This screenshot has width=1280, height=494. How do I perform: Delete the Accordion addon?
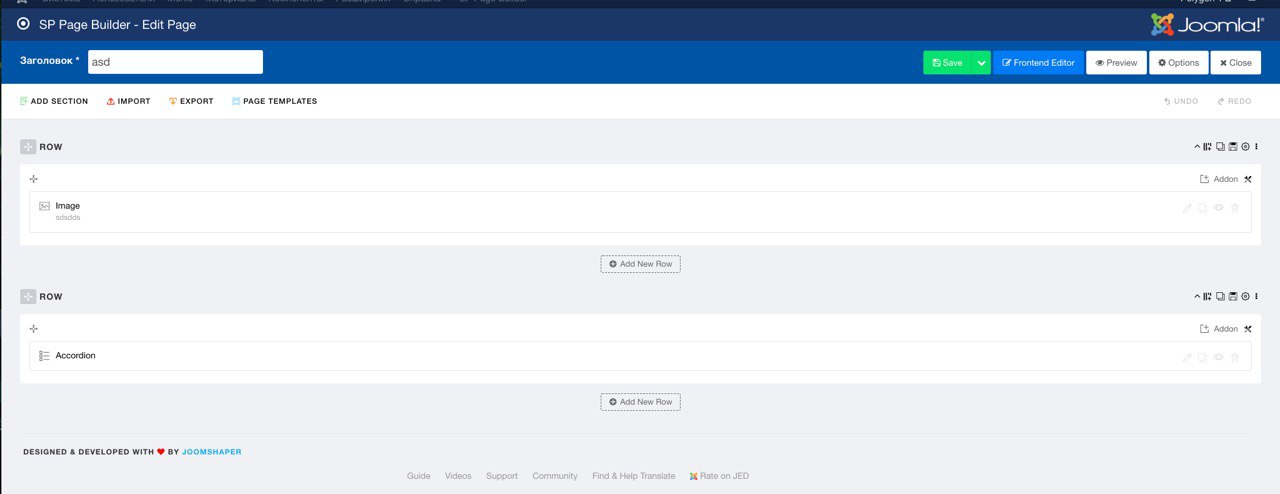tap(1235, 357)
